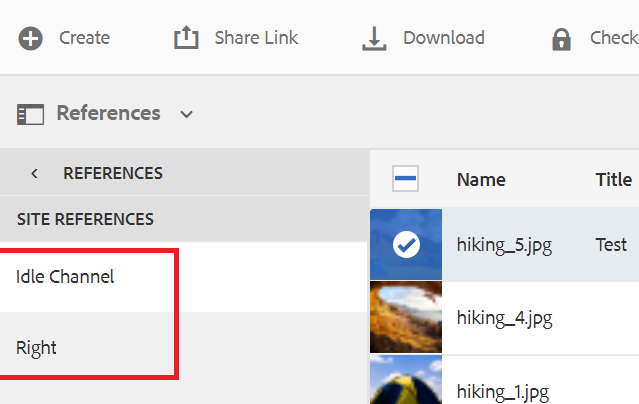Image resolution: width=639 pixels, height=404 pixels.
Task: Expand the References rail dropdown arrow
Action: 186,114
